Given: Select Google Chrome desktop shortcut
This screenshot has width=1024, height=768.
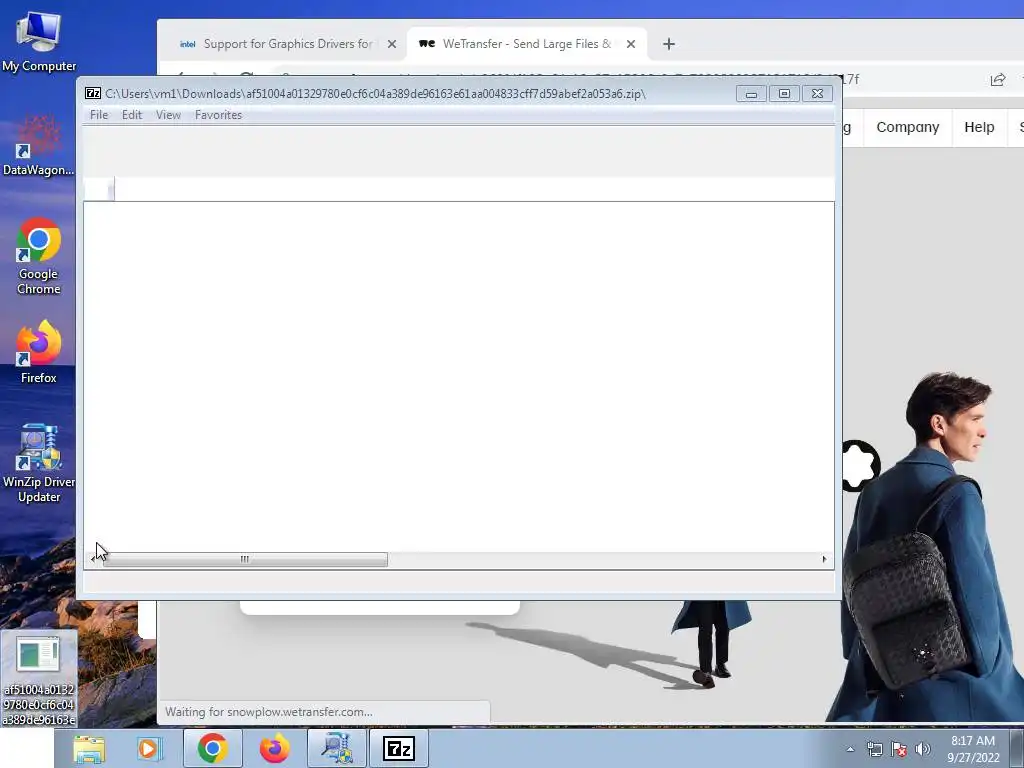Looking at the screenshot, I should (39, 256).
